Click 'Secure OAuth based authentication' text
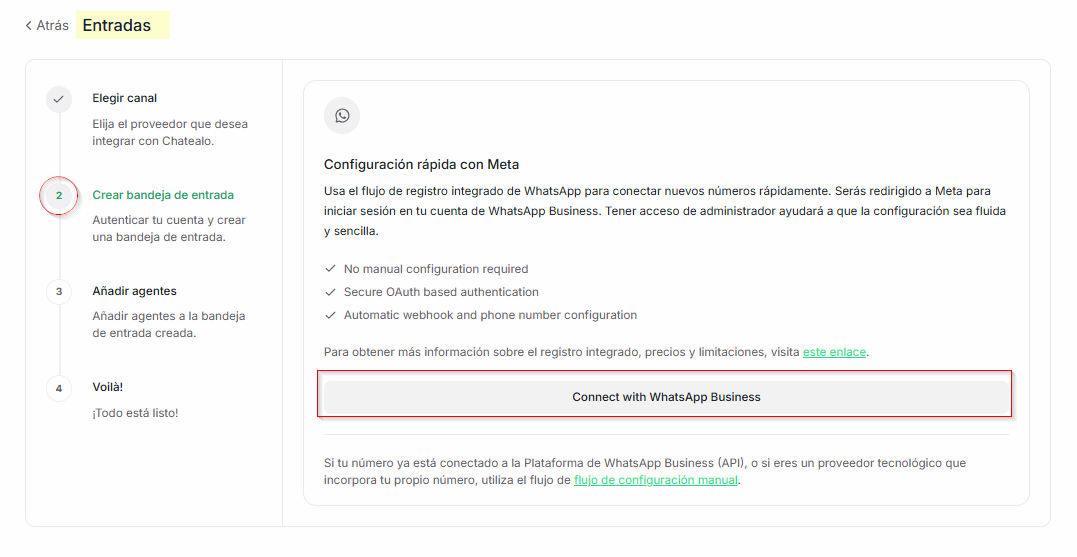This screenshot has height=557, width=1077. 441,292
